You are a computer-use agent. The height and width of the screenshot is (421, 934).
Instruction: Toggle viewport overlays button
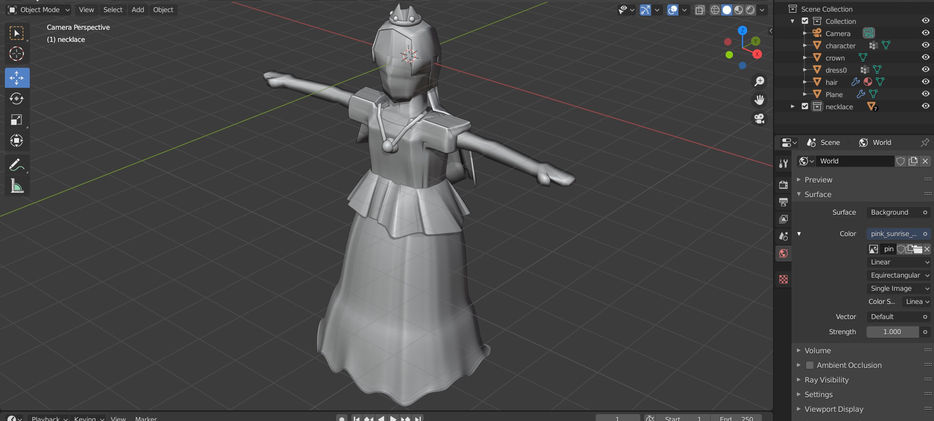[x=673, y=10]
